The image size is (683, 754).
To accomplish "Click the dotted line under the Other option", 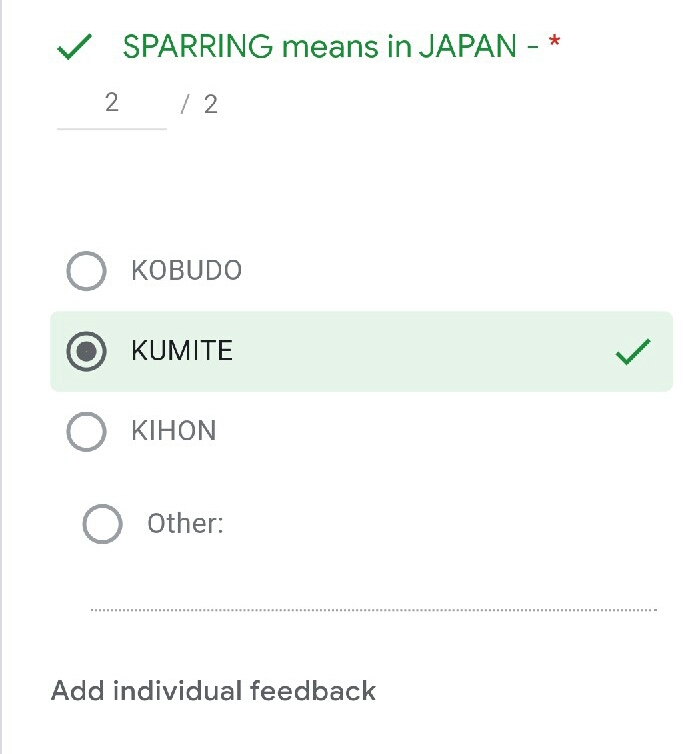I will click(373, 609).
